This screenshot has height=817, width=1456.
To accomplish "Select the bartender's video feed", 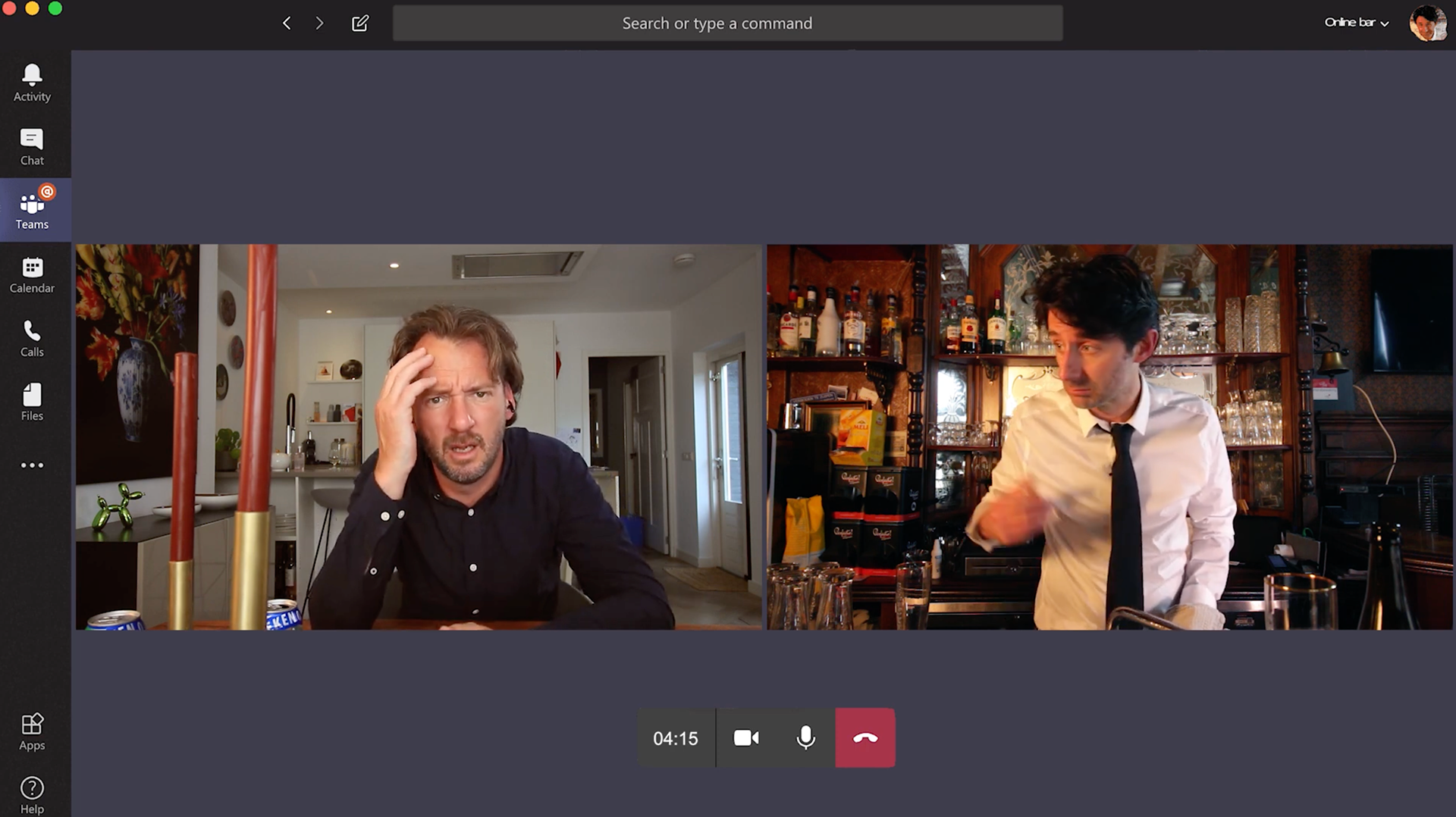I will 1109,437.
